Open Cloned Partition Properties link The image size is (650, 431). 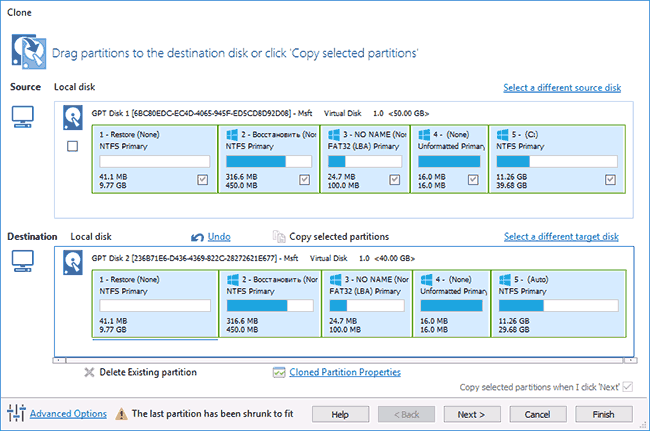tap(345, 372)
